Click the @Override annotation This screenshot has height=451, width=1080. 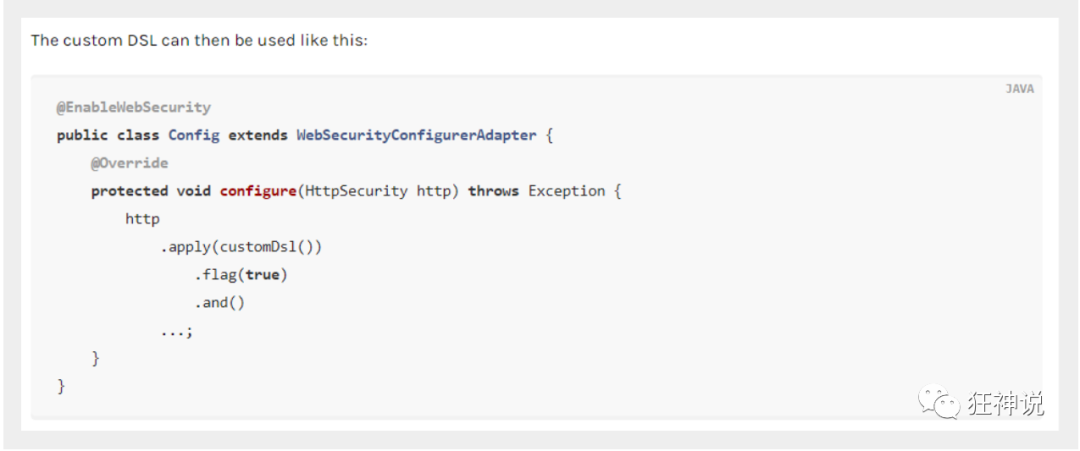(x=129, y=163)
